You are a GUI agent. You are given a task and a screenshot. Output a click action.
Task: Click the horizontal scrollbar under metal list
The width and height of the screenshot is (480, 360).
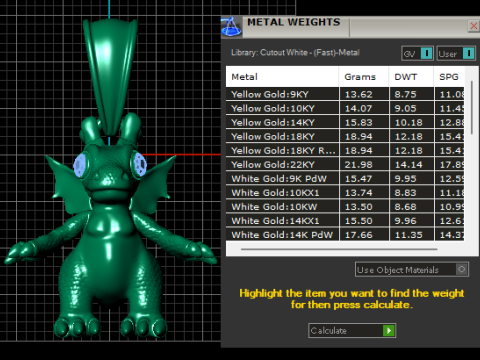(x=339, y=249)
